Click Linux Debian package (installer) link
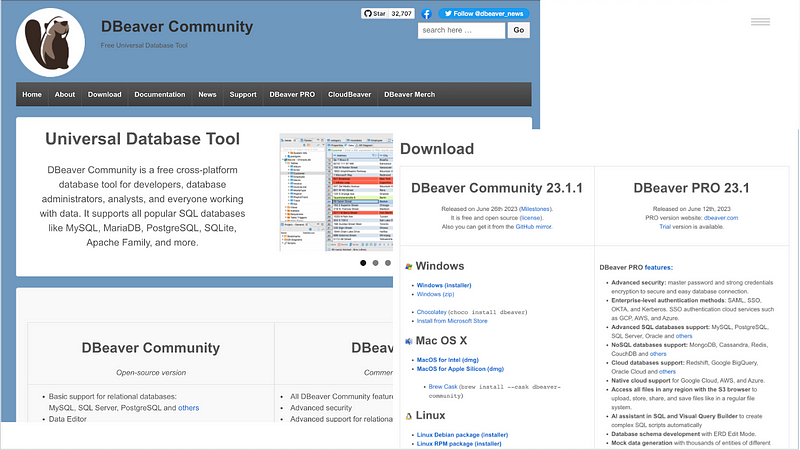This screenshot has height=450, width=800. pyautogui.click(x=462, y=435)
